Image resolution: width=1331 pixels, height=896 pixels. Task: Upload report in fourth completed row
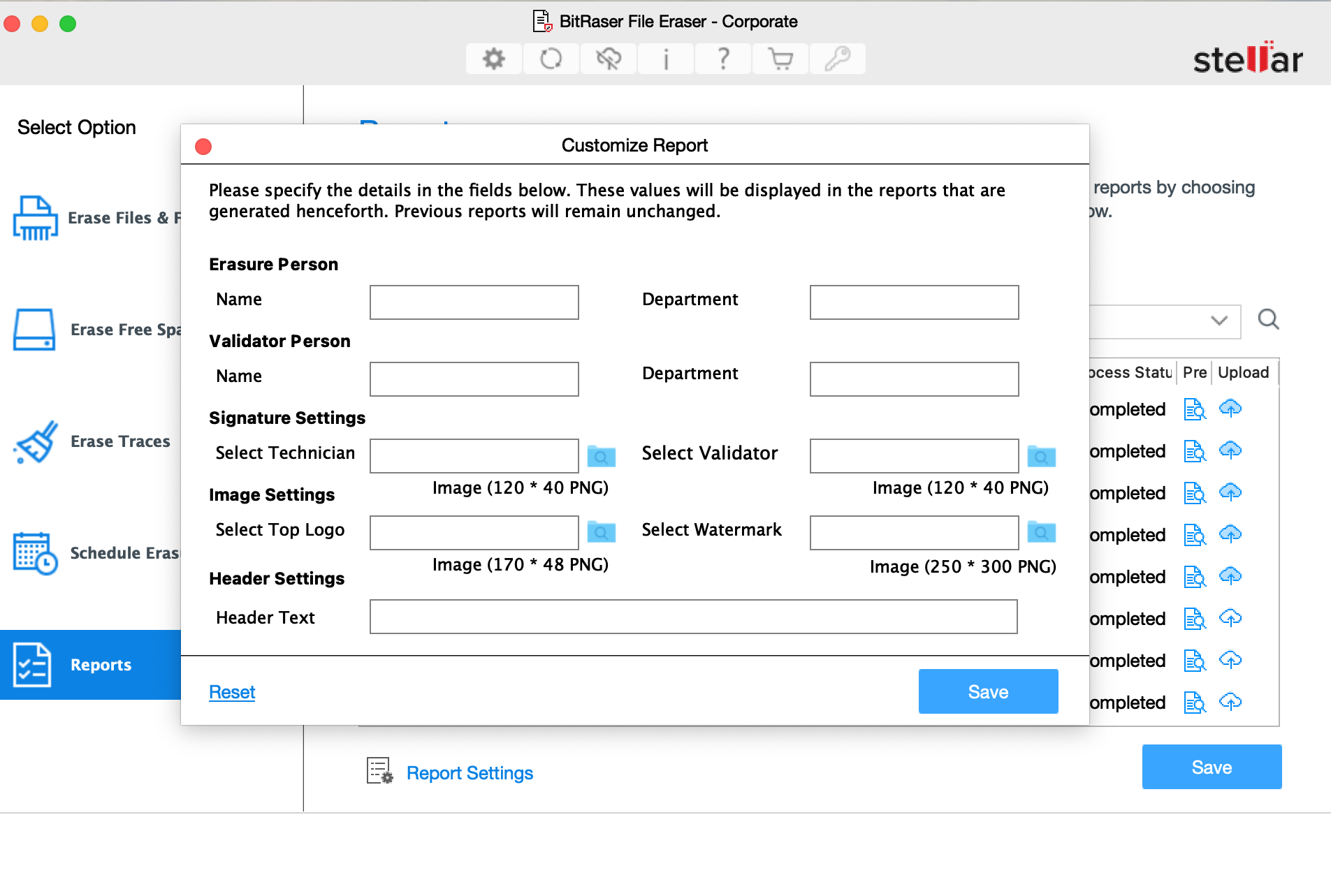point(1230,534)
